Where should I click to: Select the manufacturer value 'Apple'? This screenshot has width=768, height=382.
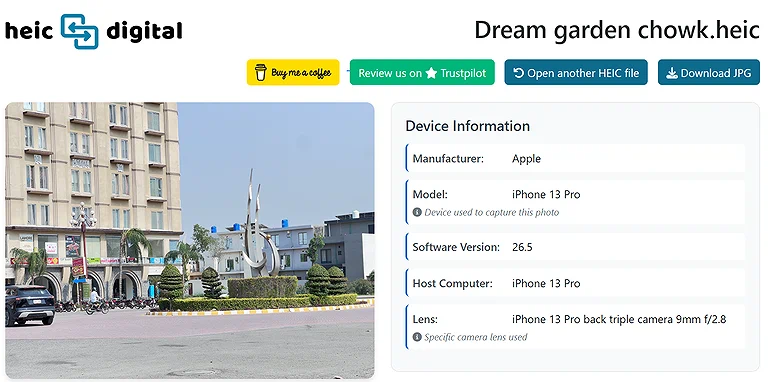click(527, 159)
